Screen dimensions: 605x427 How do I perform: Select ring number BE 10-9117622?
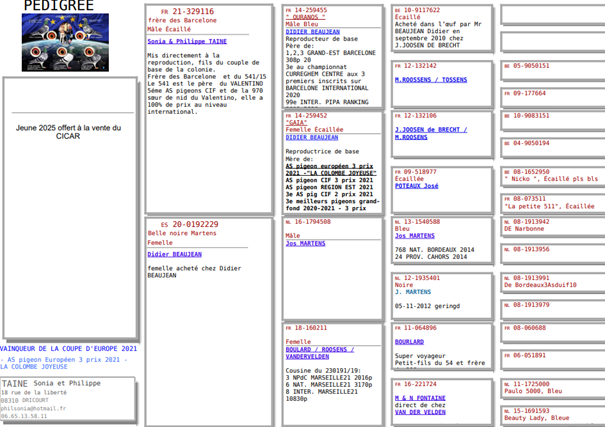pyautogui.click(x=417, y=10)
